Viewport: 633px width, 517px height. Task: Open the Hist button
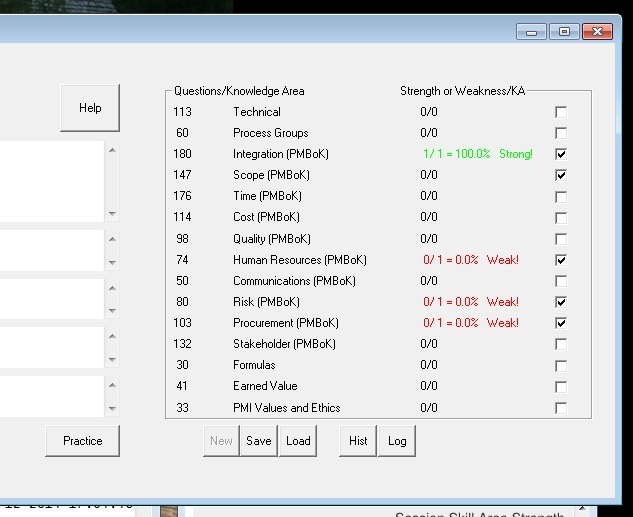pyautogui.click(x=358, y=441)
